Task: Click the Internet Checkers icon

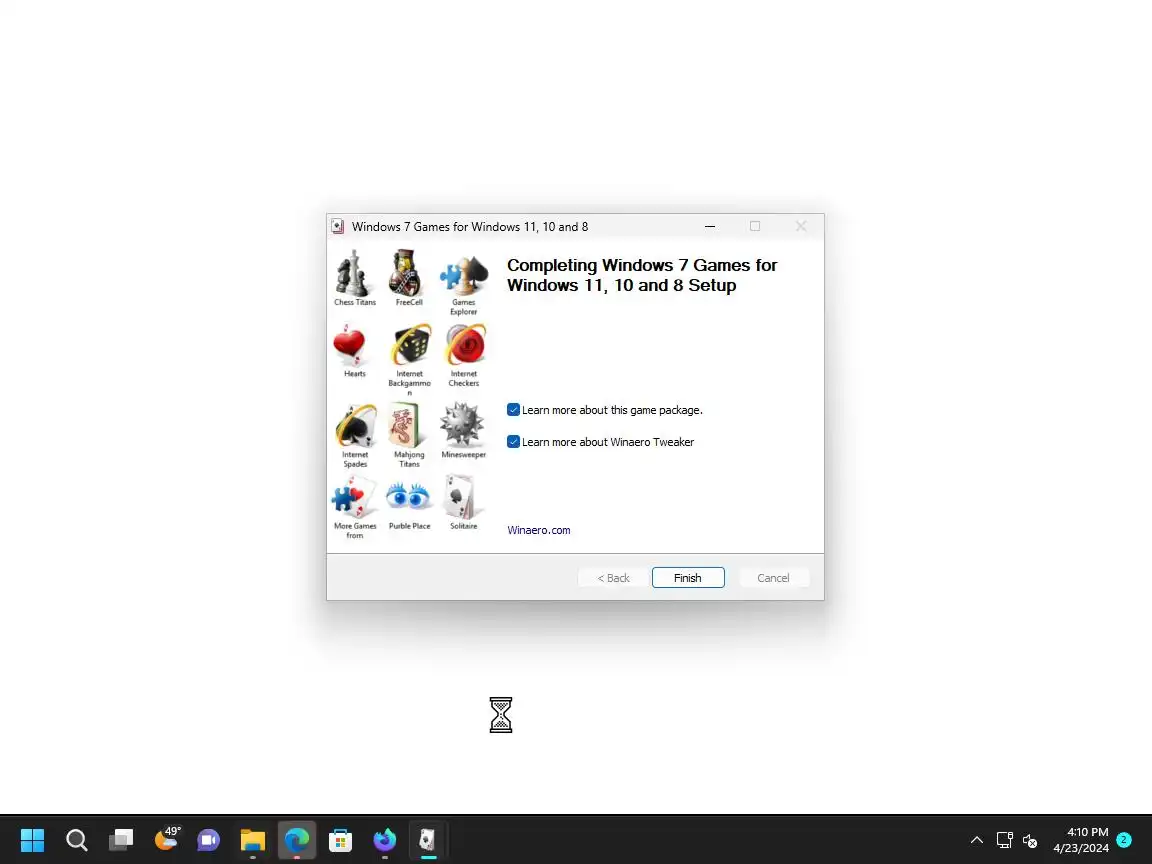Action: (465, 345)
